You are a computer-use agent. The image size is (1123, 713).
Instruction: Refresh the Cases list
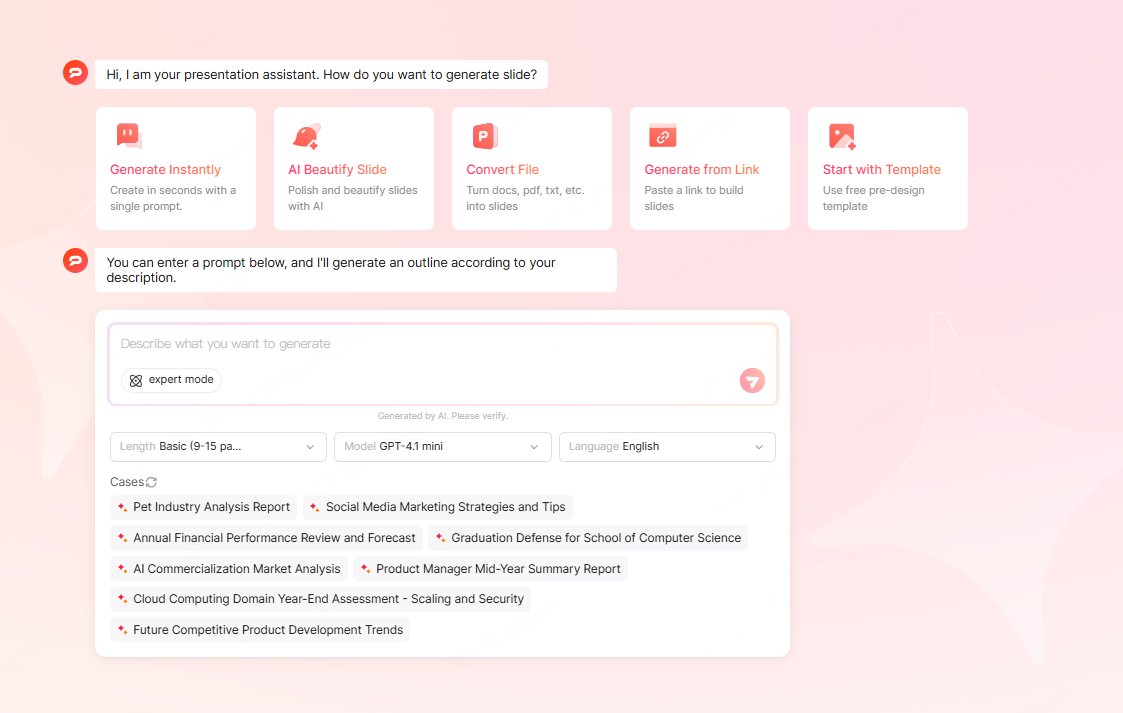point(153,481)
